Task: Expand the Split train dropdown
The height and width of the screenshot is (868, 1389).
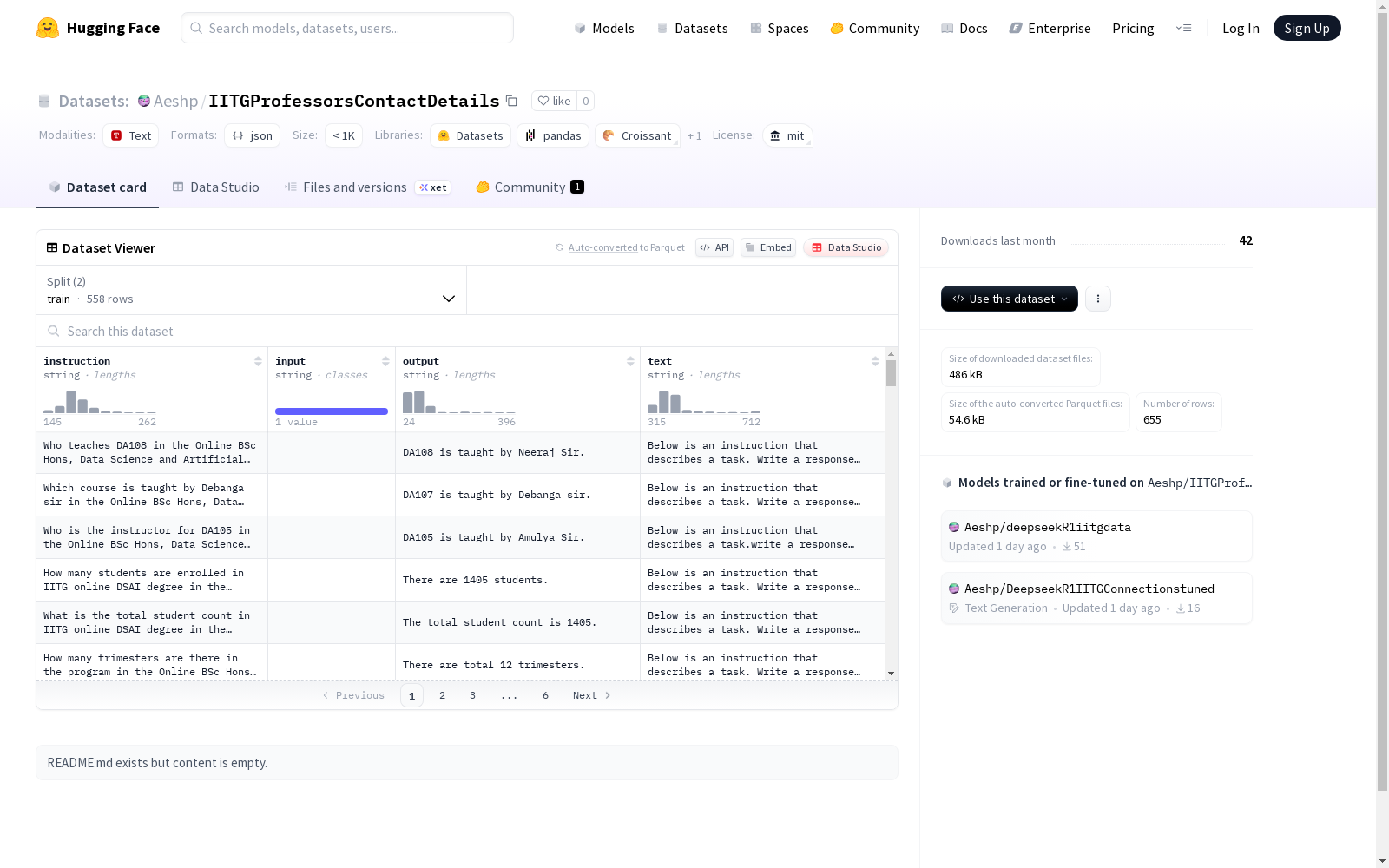Action: 251,290
